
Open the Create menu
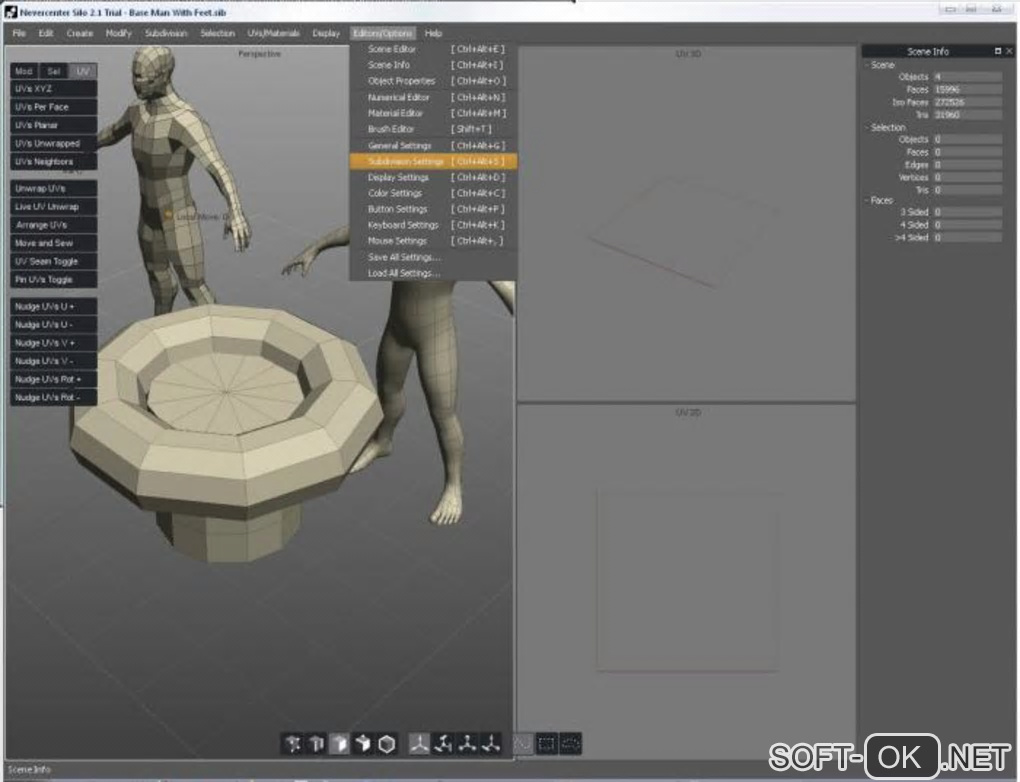79,33
